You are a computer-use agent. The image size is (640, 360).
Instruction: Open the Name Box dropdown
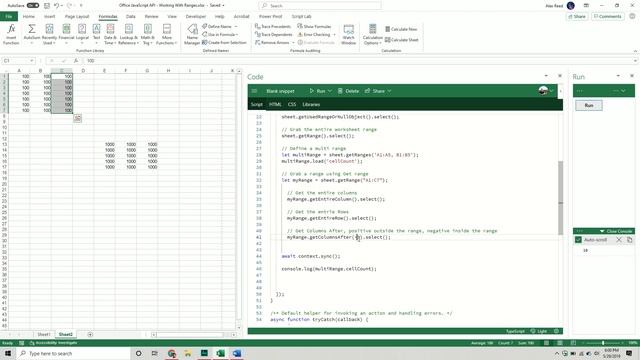(x=31, y=61)
